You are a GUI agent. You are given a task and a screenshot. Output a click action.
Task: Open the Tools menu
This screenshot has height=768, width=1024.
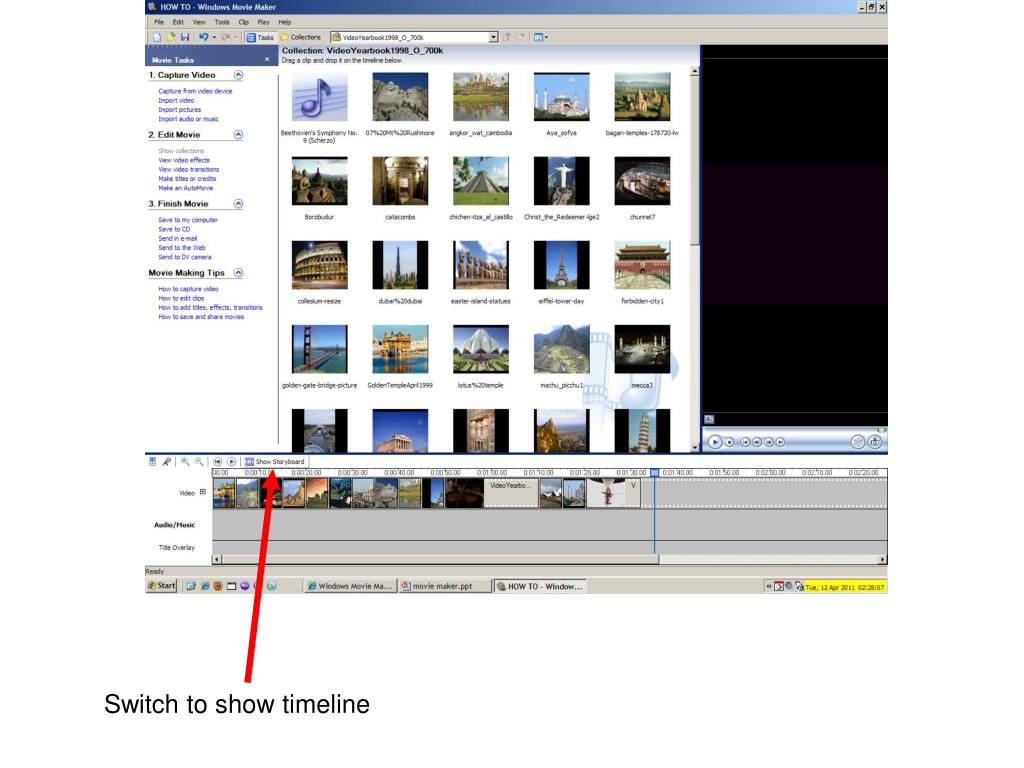pyautogui.click(x=222, y=22)
